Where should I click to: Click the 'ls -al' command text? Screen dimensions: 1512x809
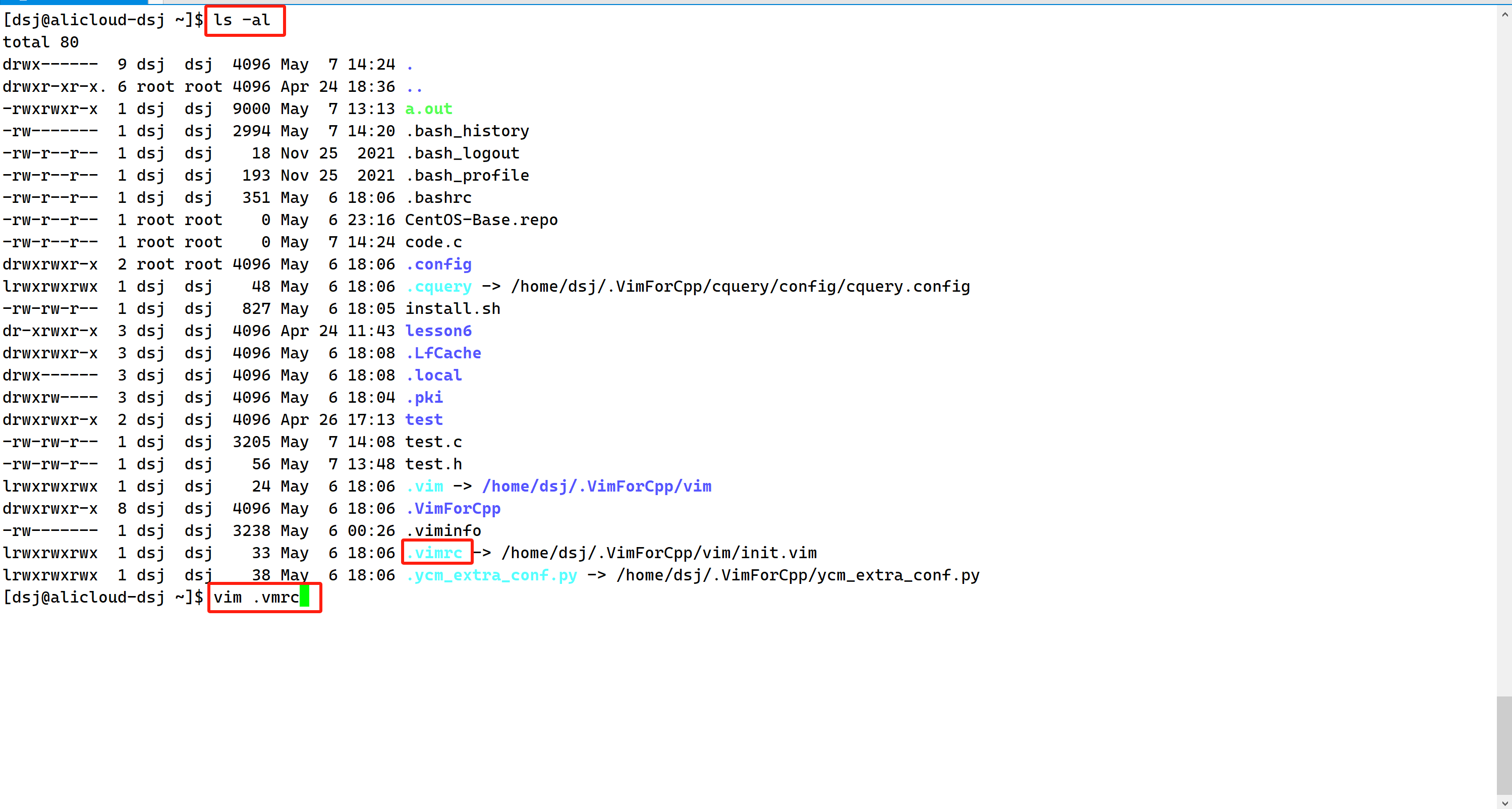click(241, 20)
